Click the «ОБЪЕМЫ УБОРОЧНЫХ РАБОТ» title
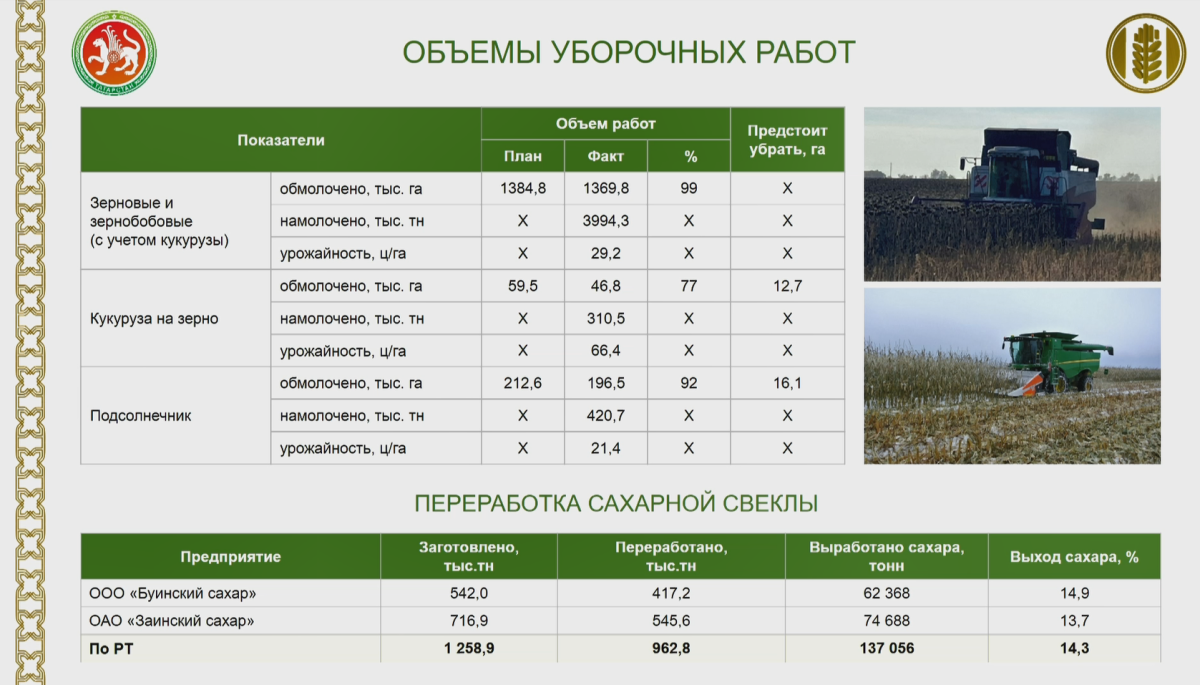 point(629,52)
